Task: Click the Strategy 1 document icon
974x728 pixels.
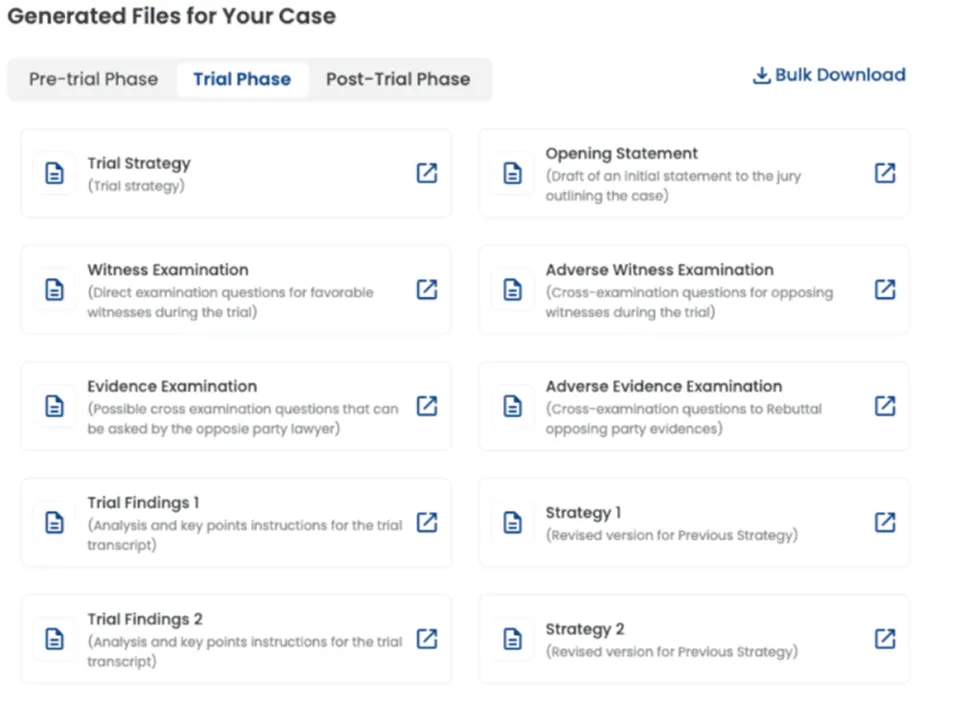Action: coord(512,522)
